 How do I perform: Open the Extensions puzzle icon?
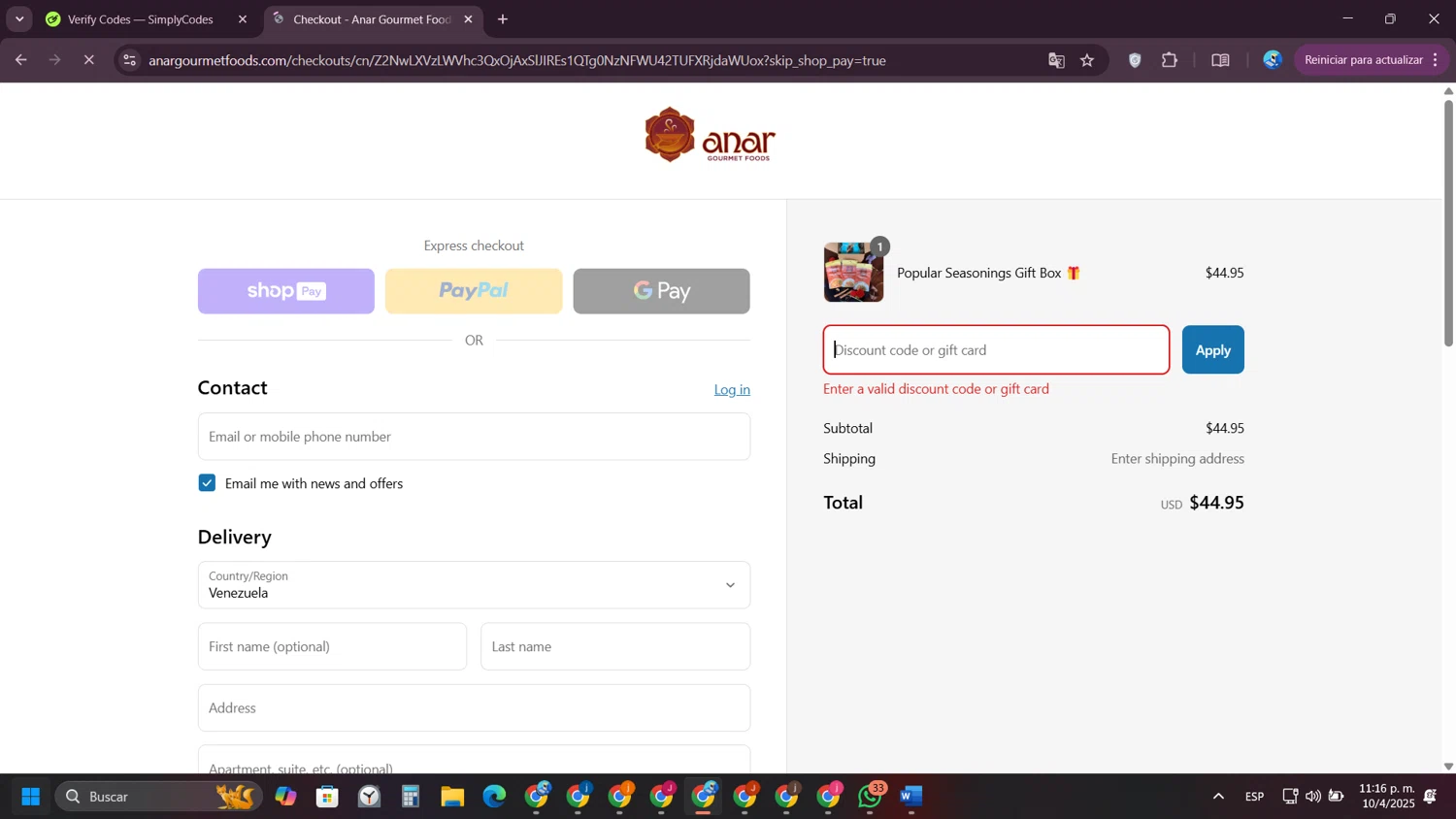1170,60
